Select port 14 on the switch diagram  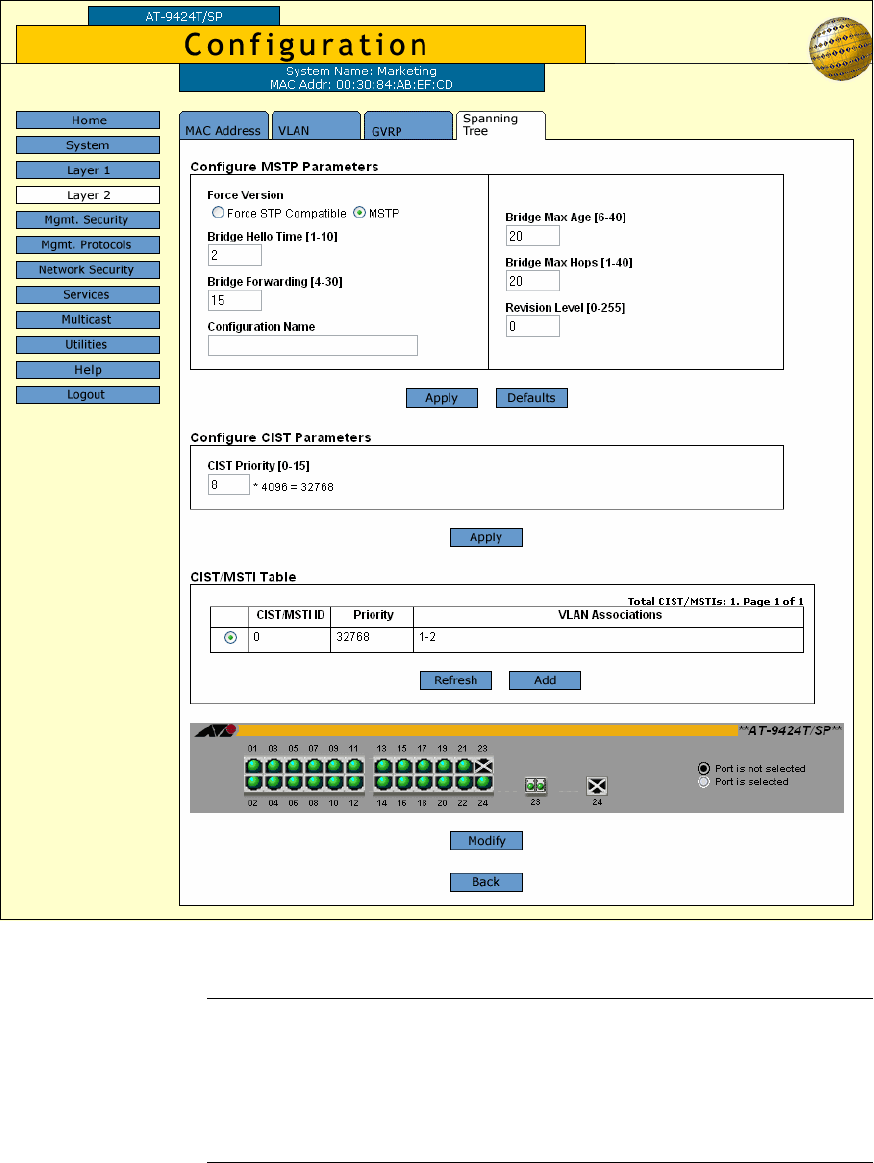pos(383,783)
